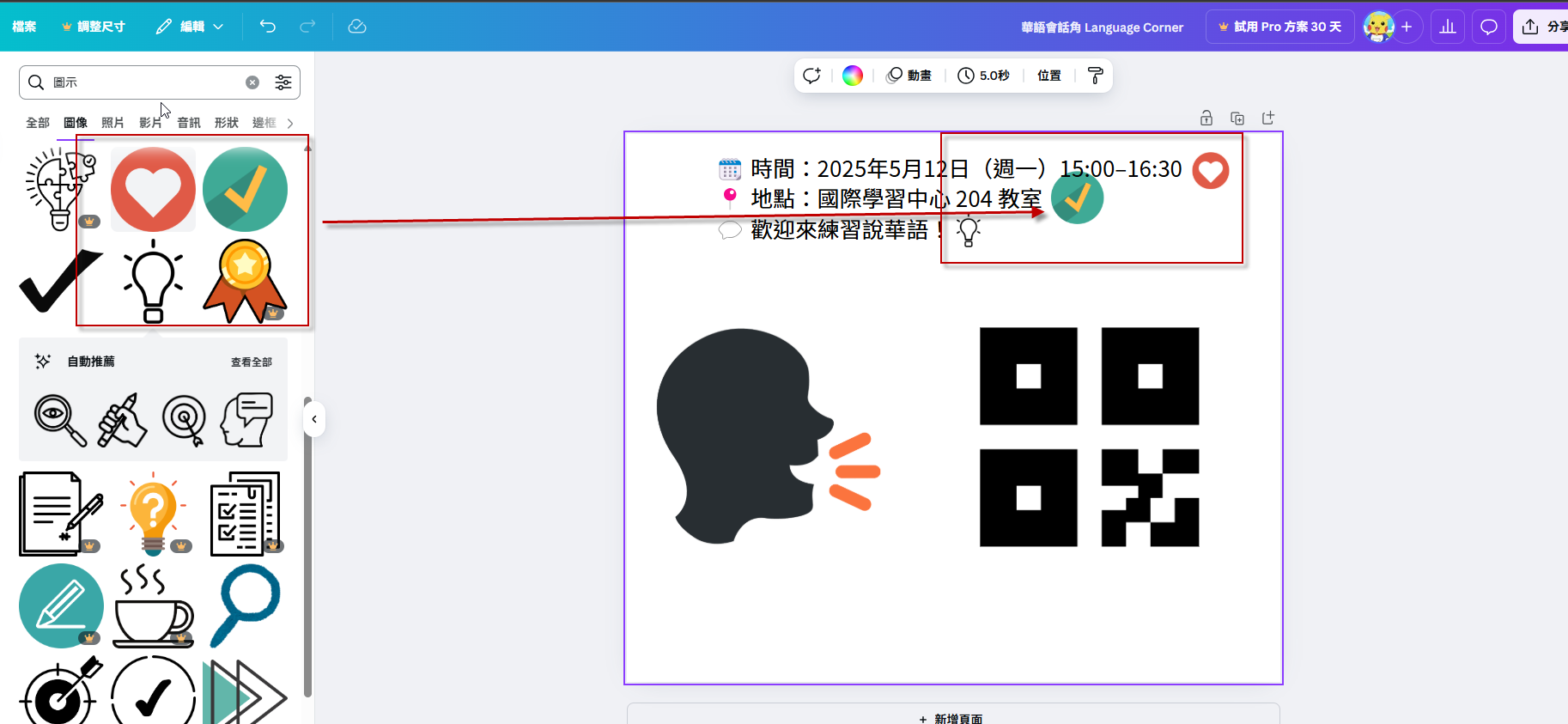This screenshot has width=1568, height=724.
Task: Insert the blue magnifying glass graphic
Action: (246, 606)
